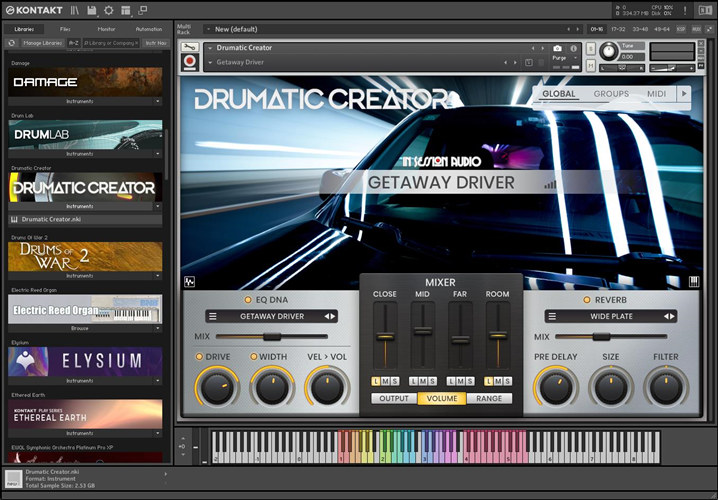
Task: Click the waveform icon at lower left of artwork
Action: (190, 281)
